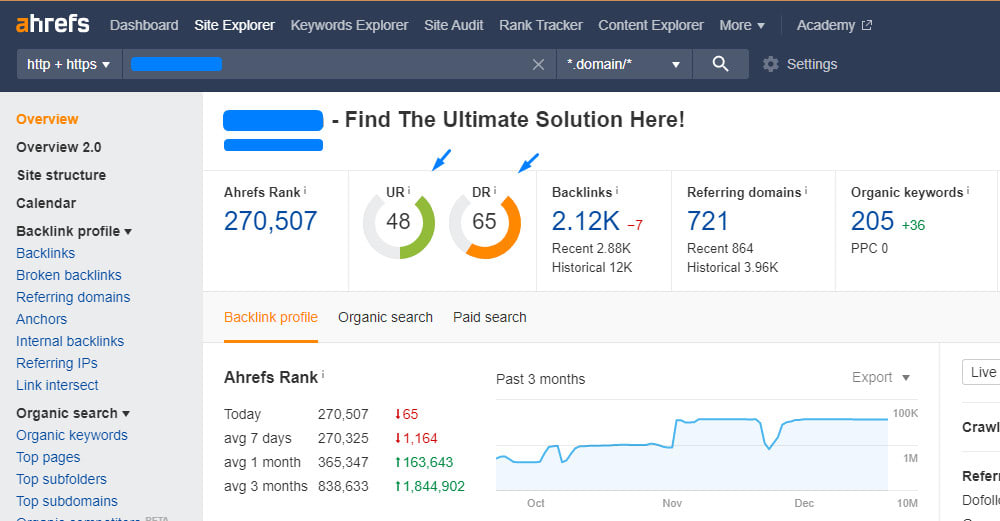Switch to the Organic search tab
This screenshot has height=521, width=1000.
click(x=385, y=317)
